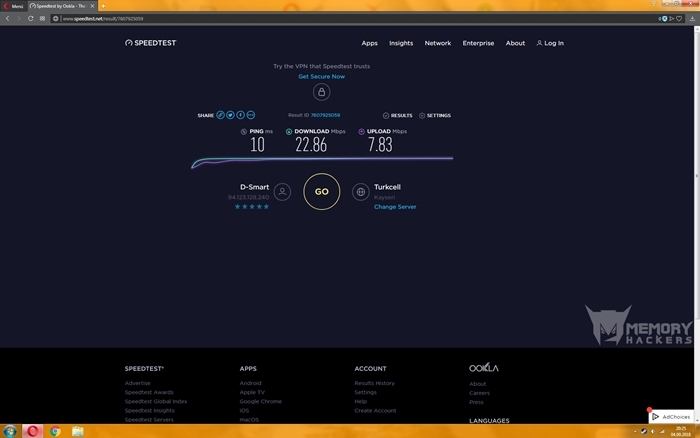Click the Steam tray icon
The image size is (700, 438).
[644, 431]
